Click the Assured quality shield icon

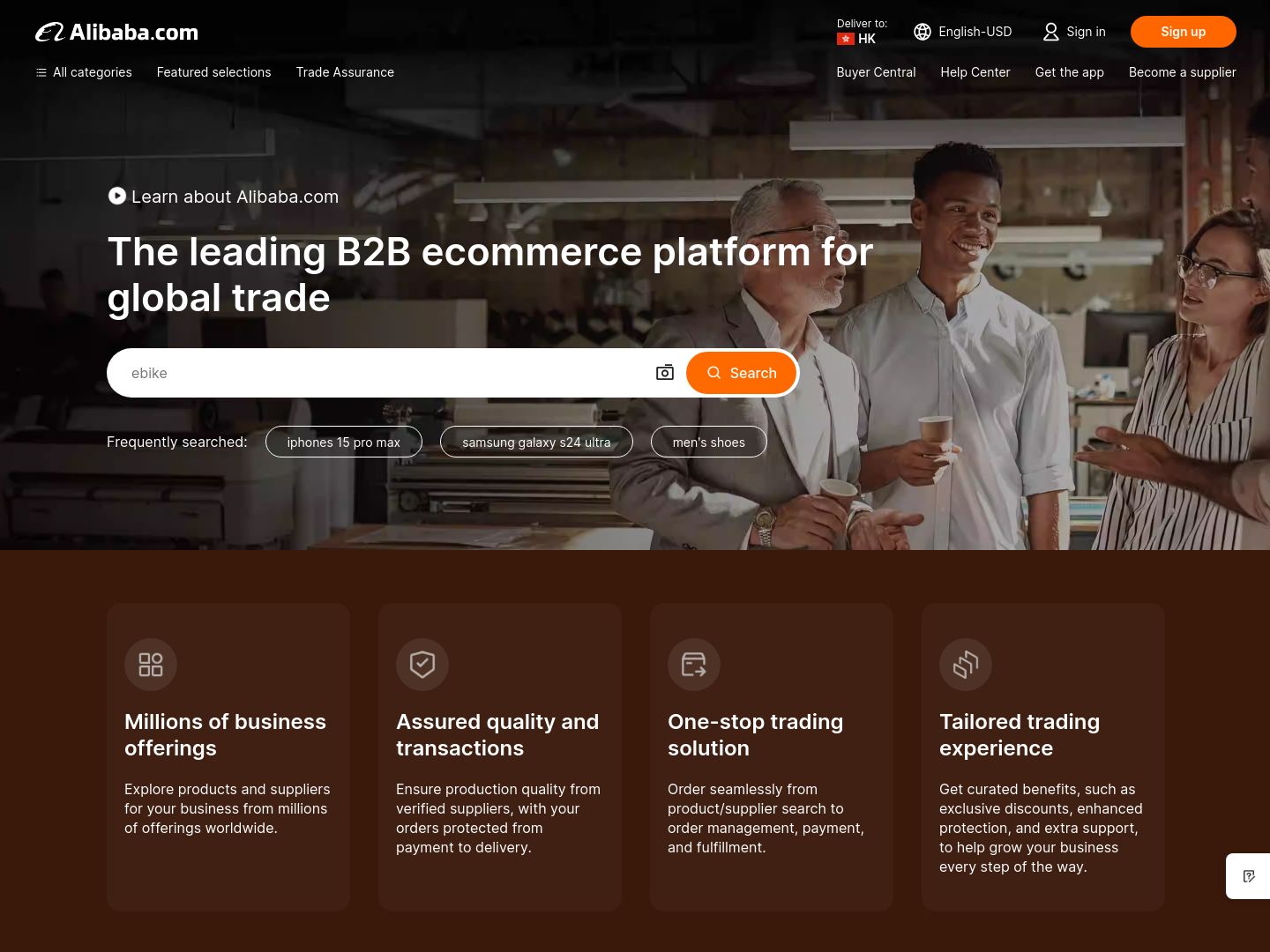422,665
